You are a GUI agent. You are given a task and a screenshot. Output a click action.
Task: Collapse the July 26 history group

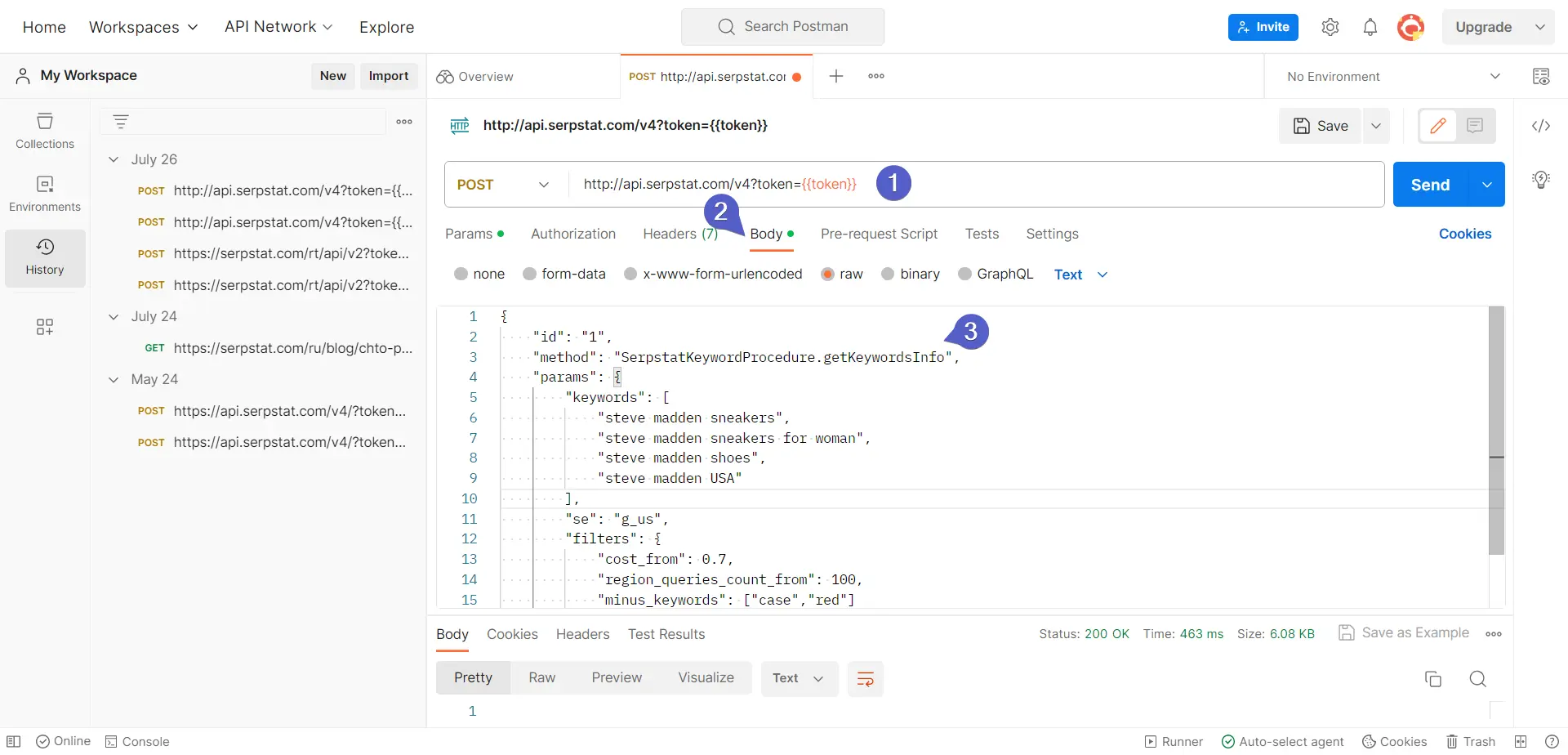coord(114,159)
